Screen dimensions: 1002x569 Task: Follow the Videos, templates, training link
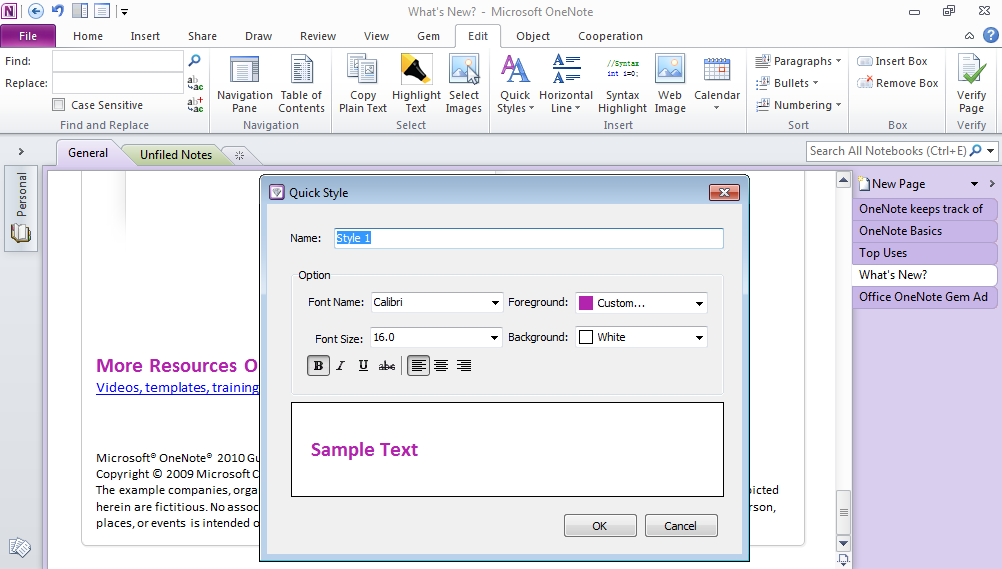click(x=178, y=387)
